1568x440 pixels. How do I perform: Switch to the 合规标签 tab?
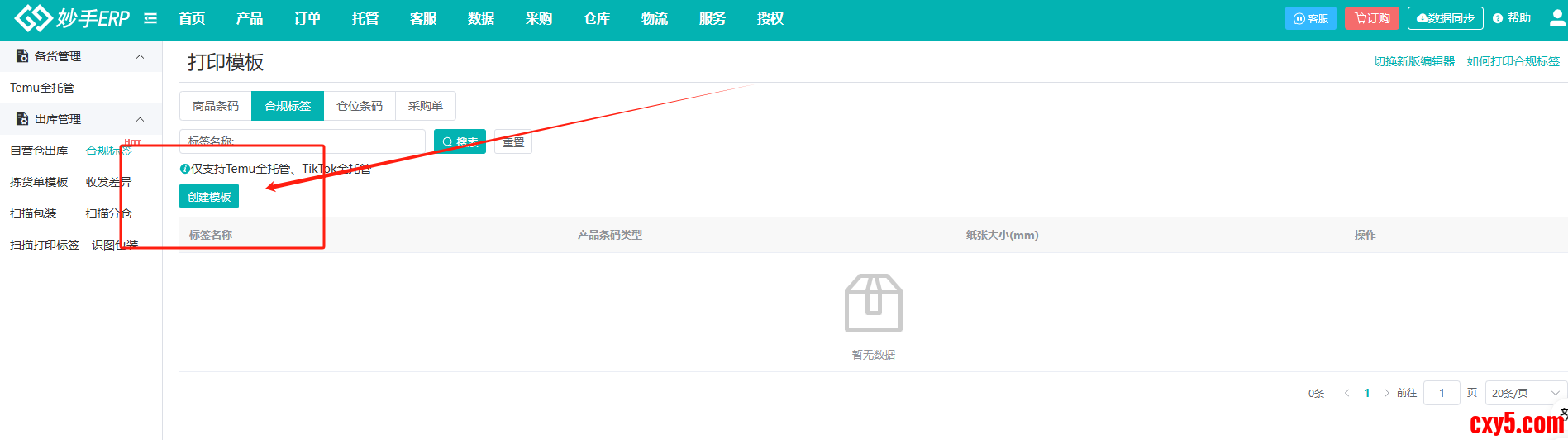(x=288, y=106)
